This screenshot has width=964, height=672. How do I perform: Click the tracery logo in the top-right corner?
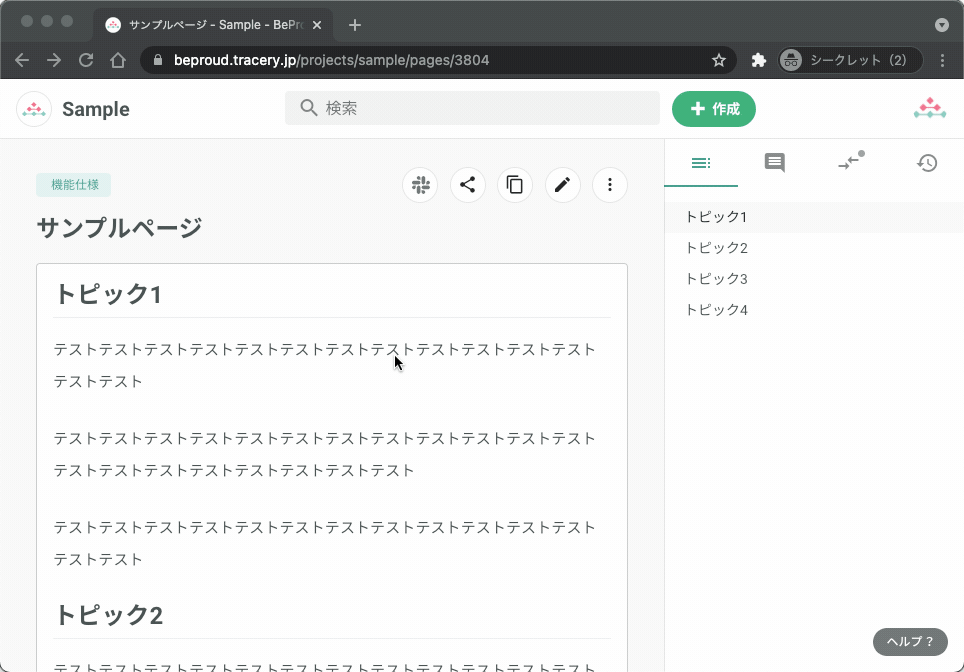[x=929, y=108]
